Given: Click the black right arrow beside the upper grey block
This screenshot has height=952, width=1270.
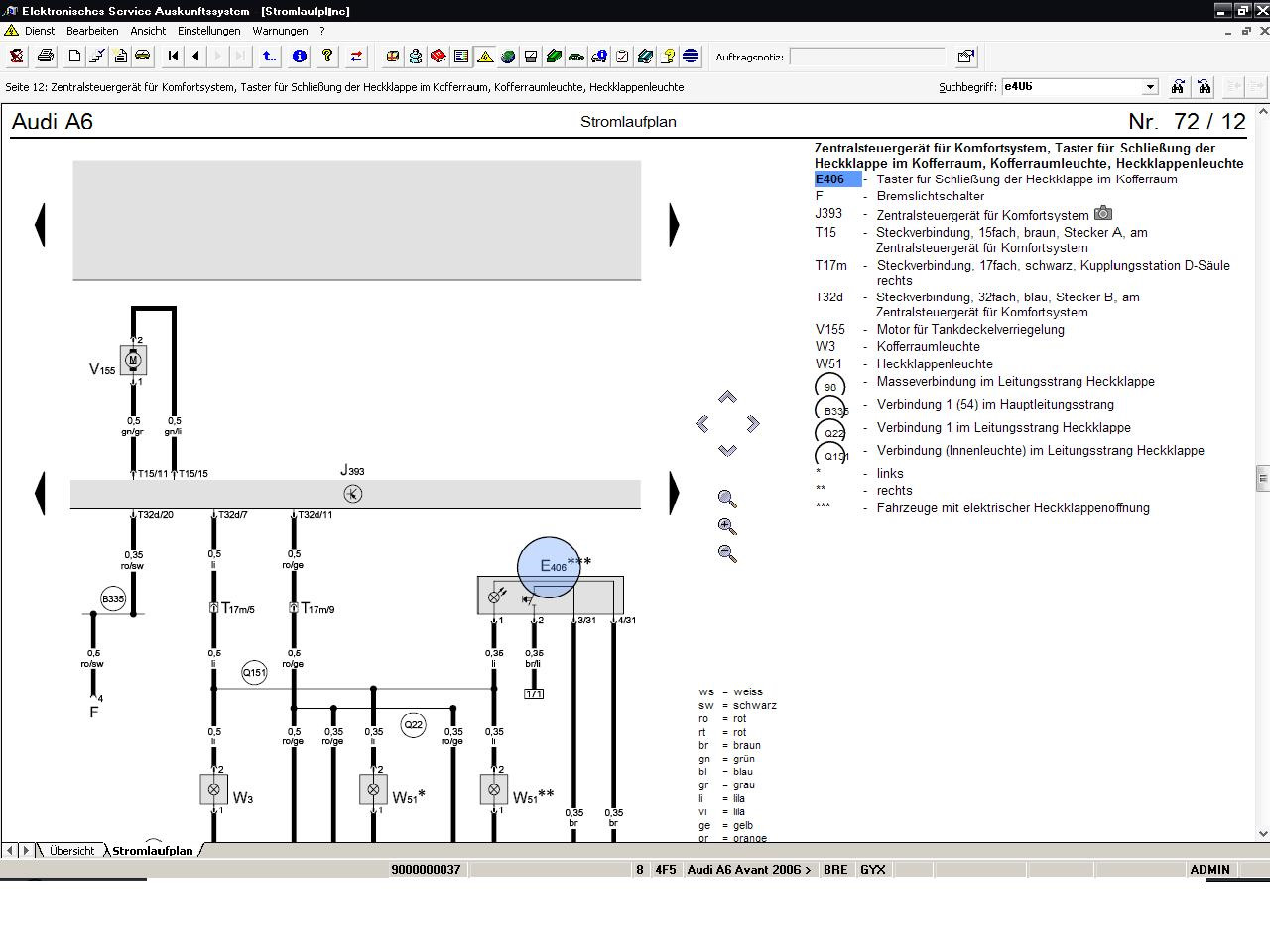Looking at the screenshot, I should (675, 224).
